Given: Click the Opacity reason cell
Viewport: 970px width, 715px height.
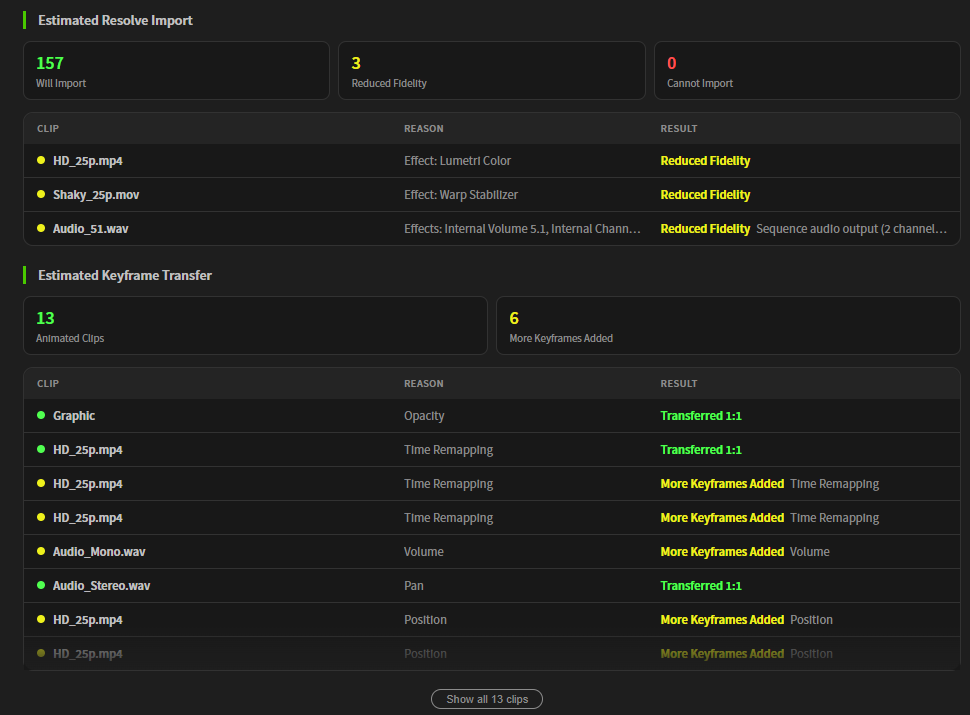Looking at the screenshot, I should click(424, 416).
